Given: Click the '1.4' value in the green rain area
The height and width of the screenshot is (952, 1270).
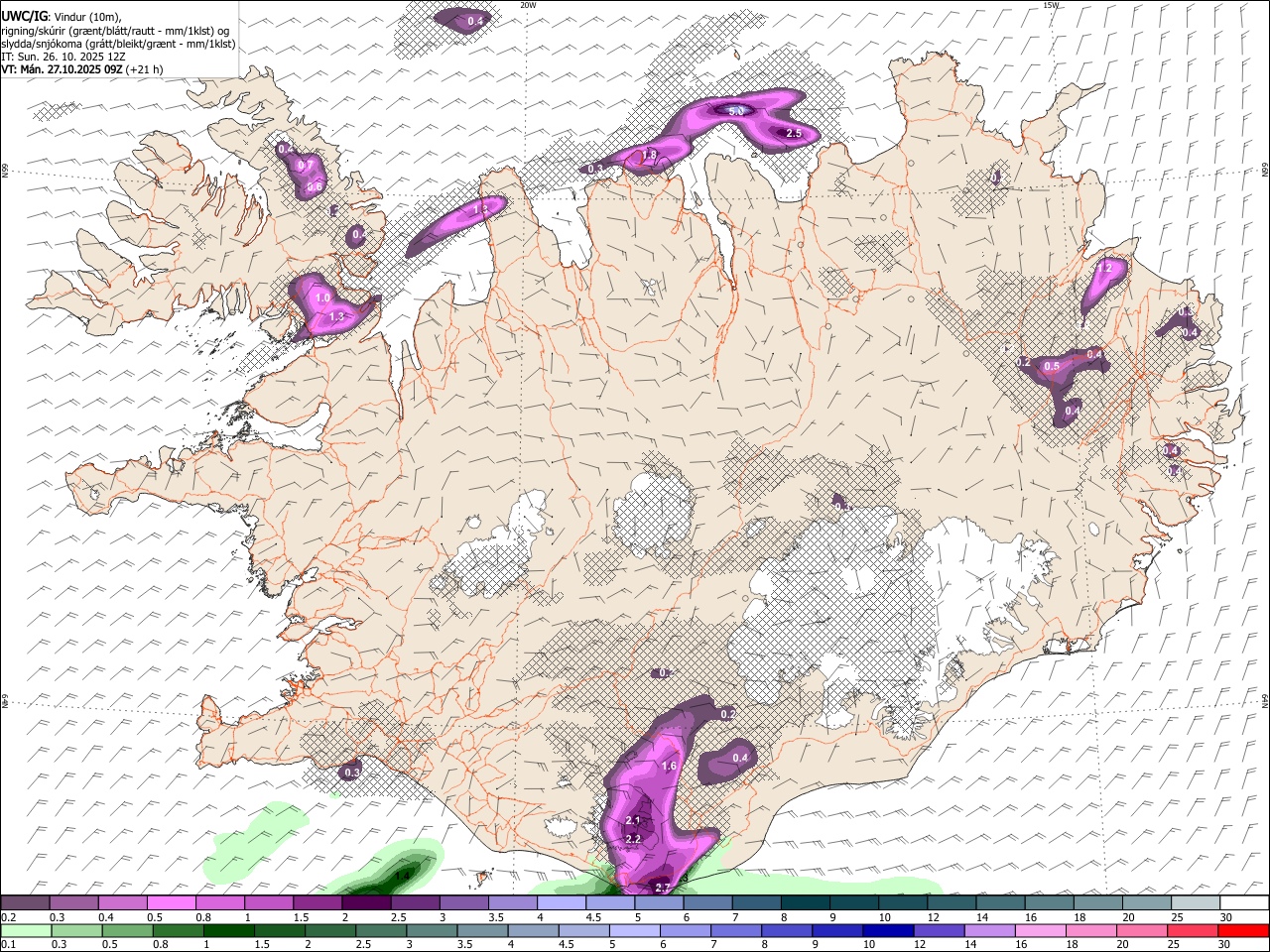Looking at the screenshot, I should [x=403, y=877].
